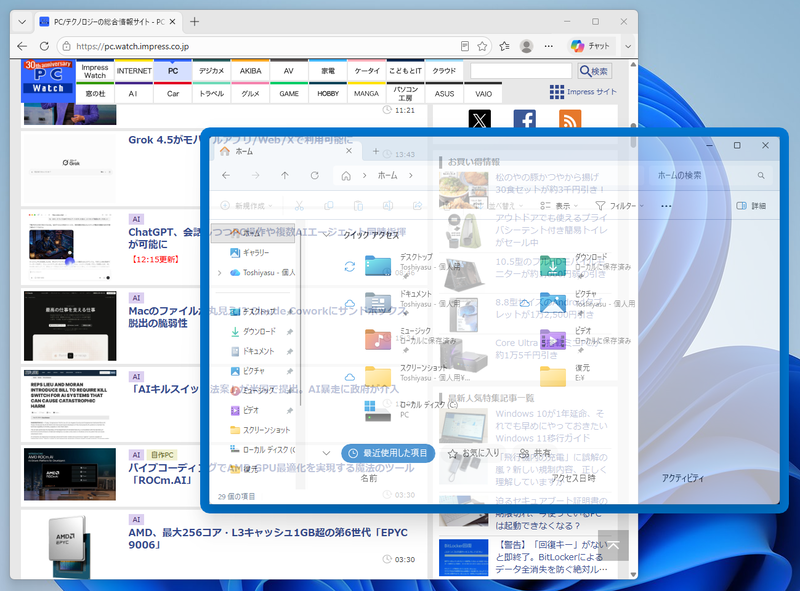
Task: Open the Facebook icon on PC Watch
Action: click(524, 119)
